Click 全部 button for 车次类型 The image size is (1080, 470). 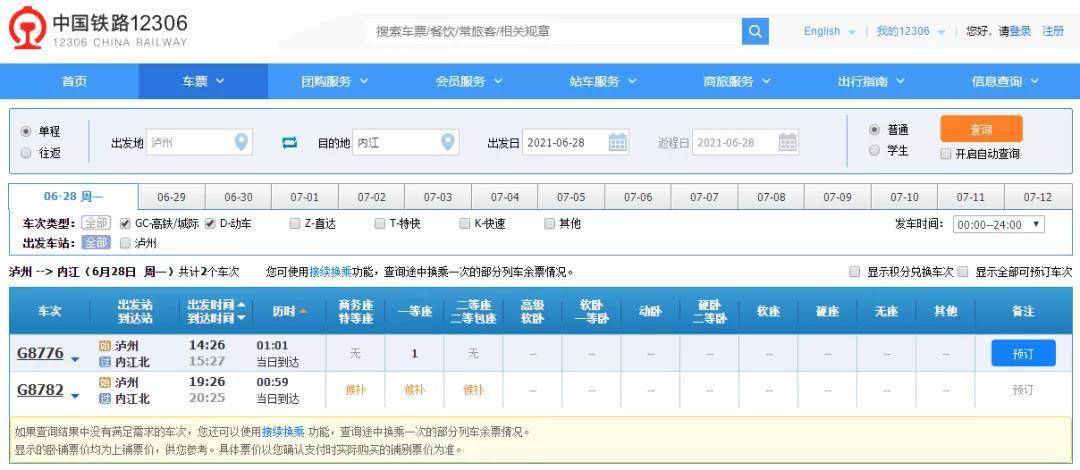coord(96,223)
